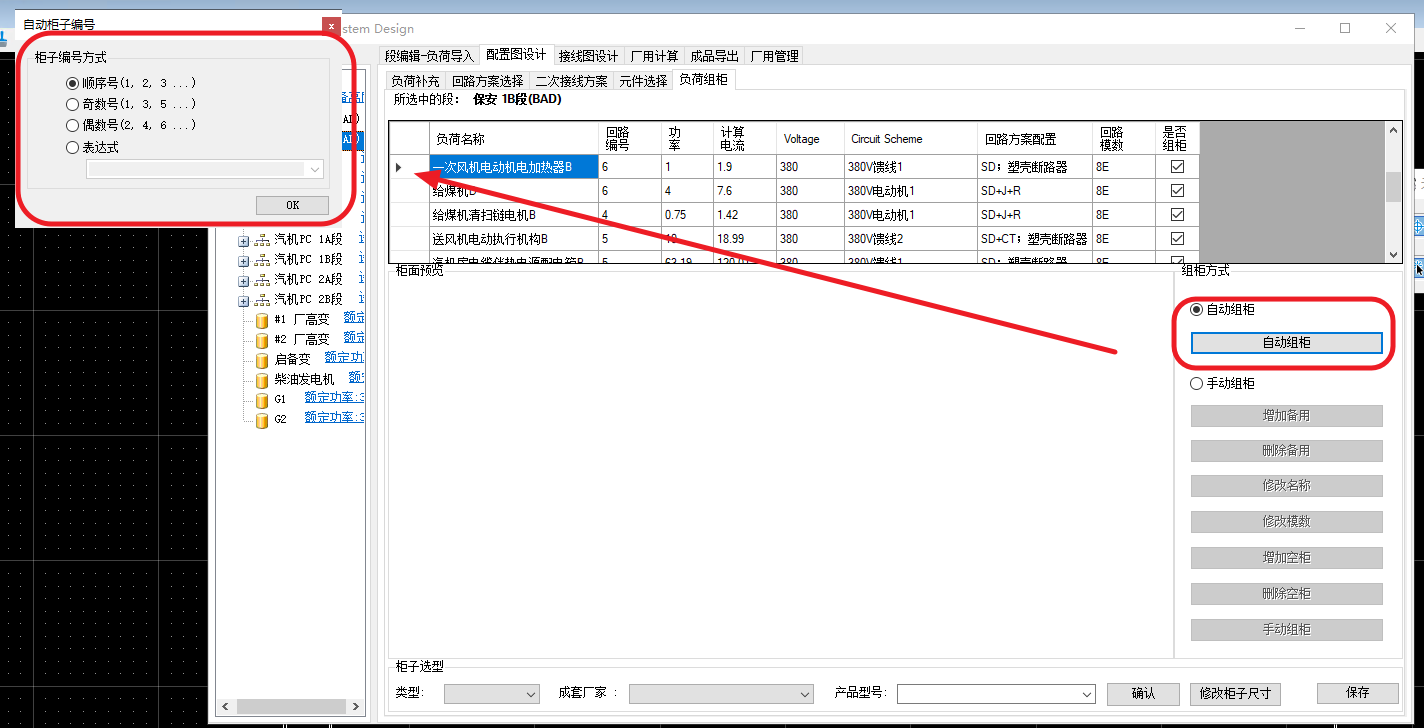
Task: Select the 负荷补充 sub-tab
Action: [x=415, y=81]
